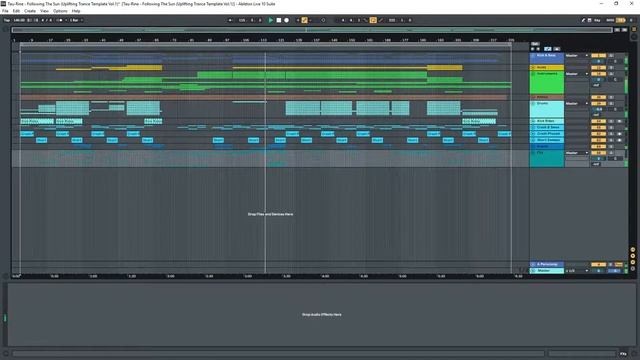Toggle Instruments track activator
The image size is (640, 360).
tap(598, 74)
